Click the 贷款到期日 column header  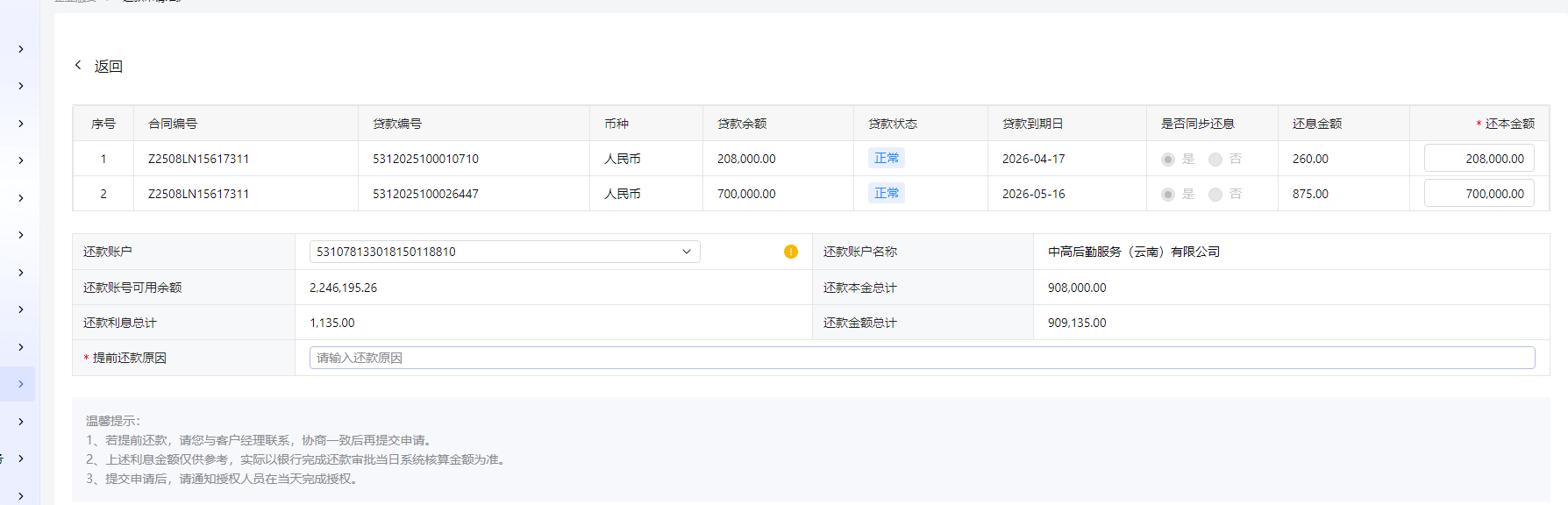1032,124
